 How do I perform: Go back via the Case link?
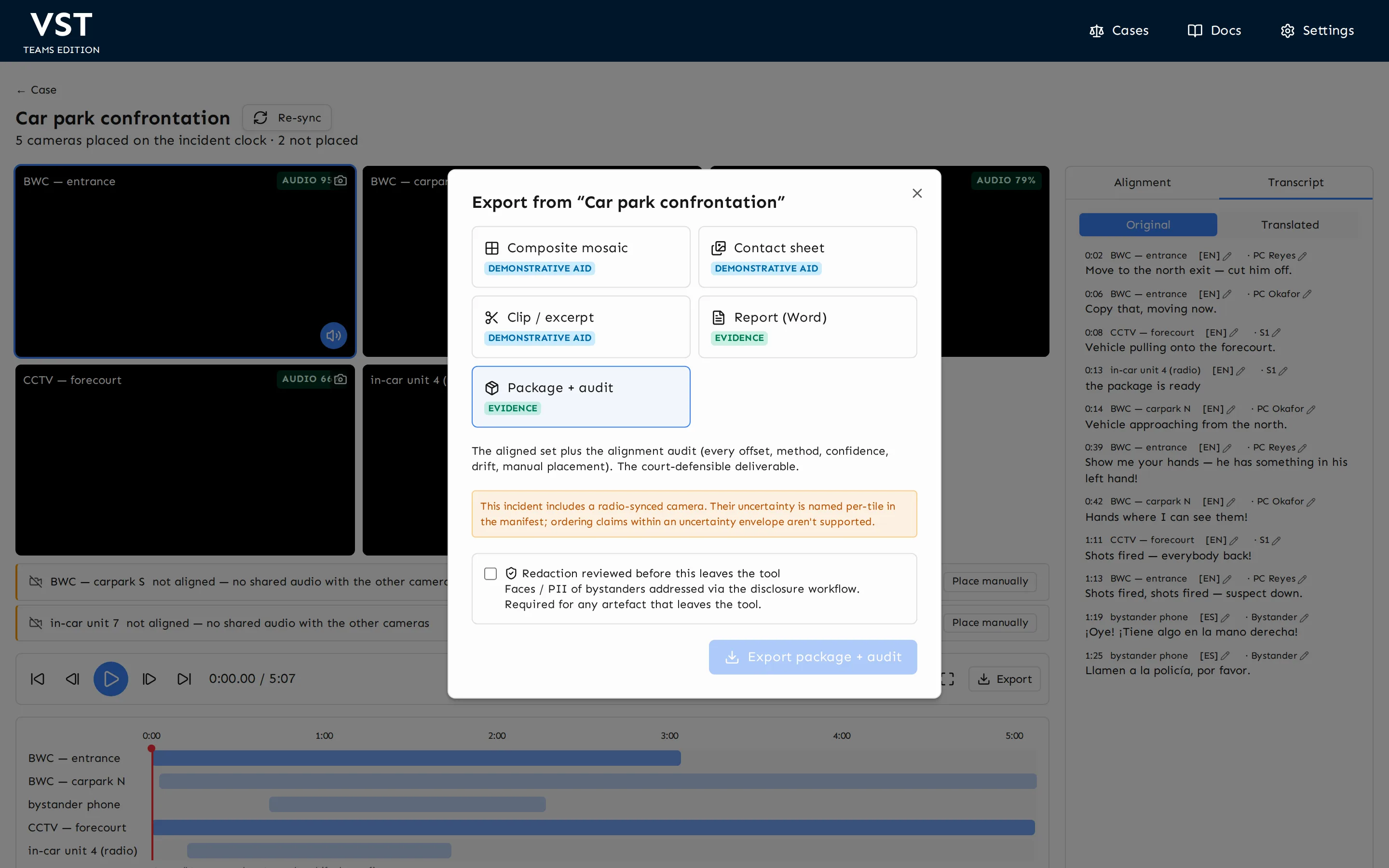37,90
